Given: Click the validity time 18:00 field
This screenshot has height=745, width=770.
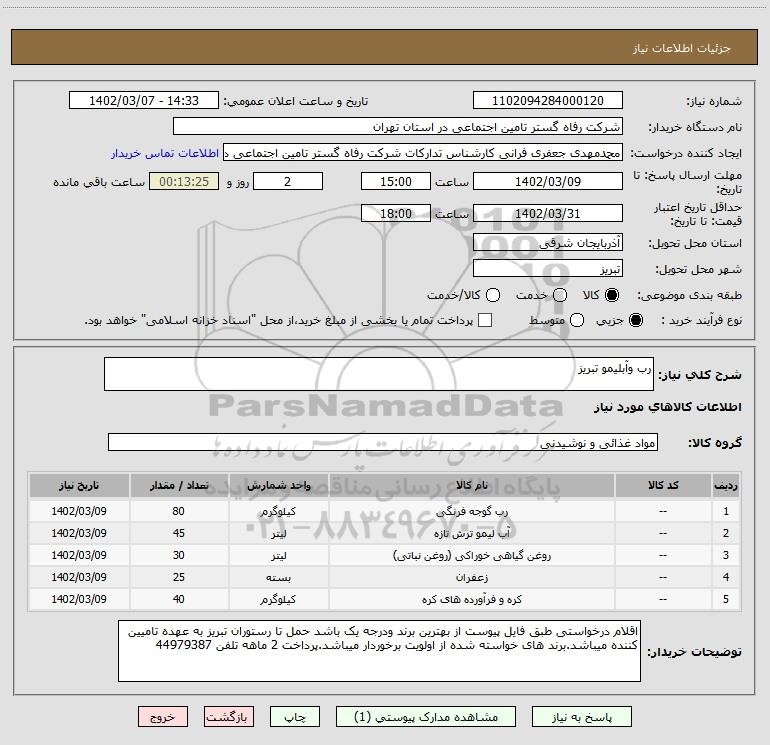Looking at the screenshot, I should point(396,213).
